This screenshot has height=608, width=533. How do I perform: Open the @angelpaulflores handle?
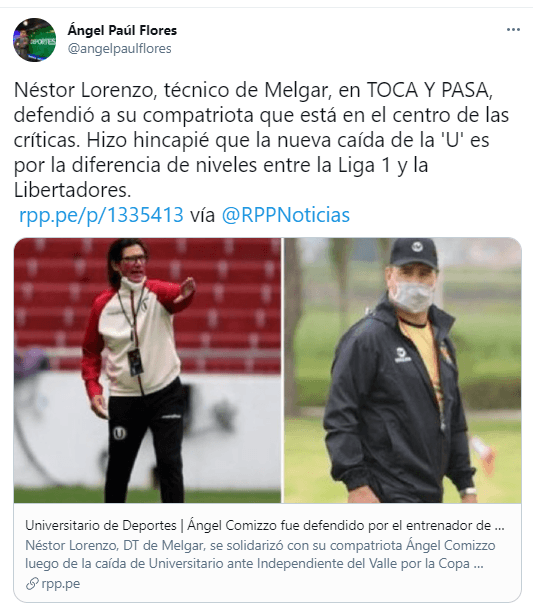pos(119,48)
